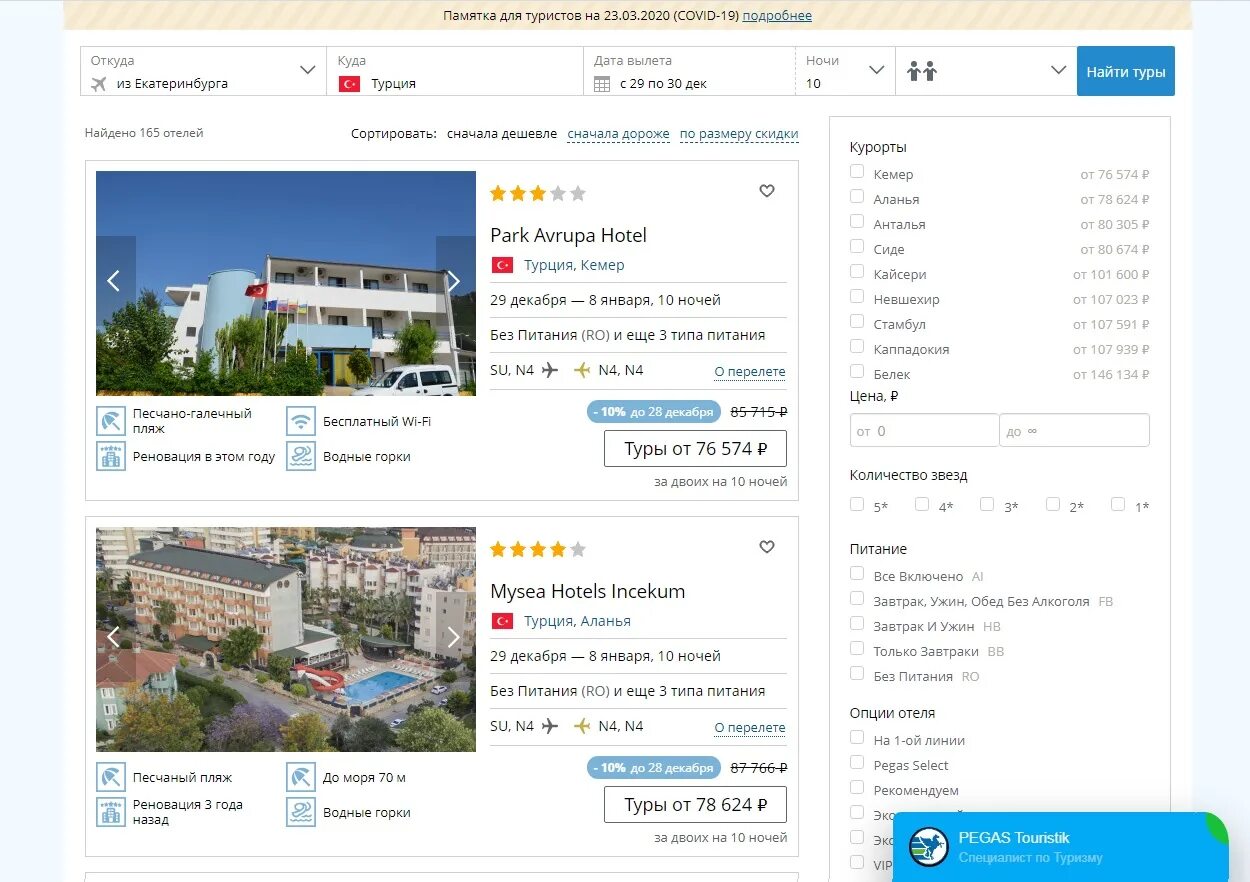Tick the Pegas Select option
Viewport: 1250px width, 882px height.
[857, 762]
